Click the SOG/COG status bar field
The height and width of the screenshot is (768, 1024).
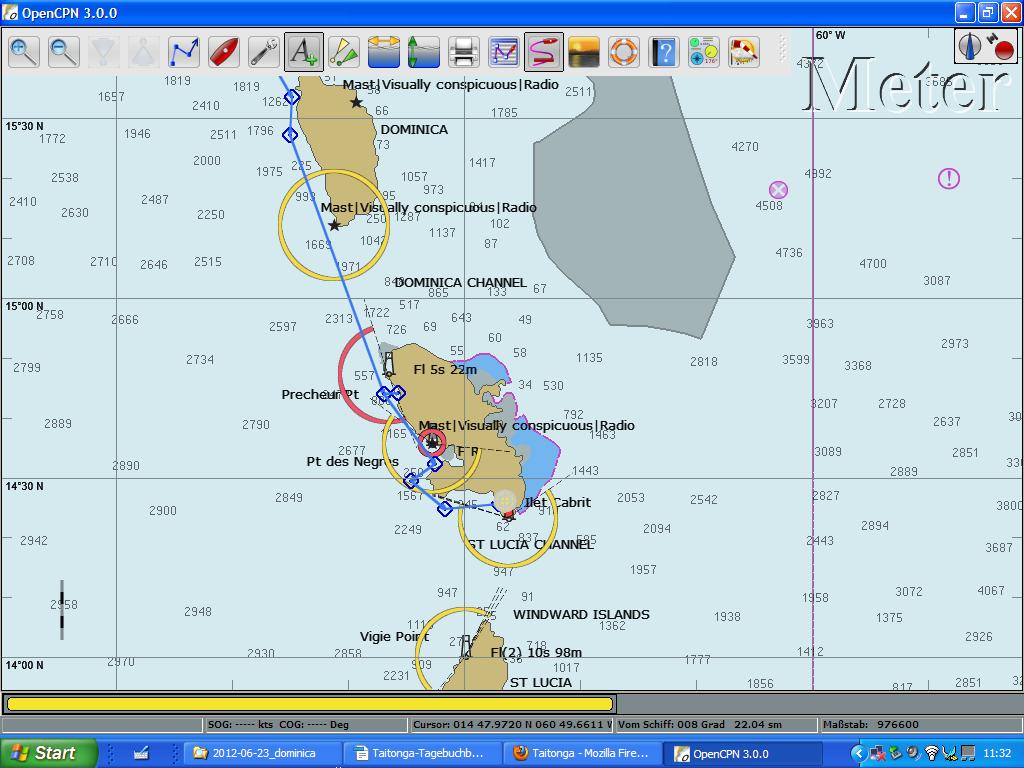click(x=306, y=724)
